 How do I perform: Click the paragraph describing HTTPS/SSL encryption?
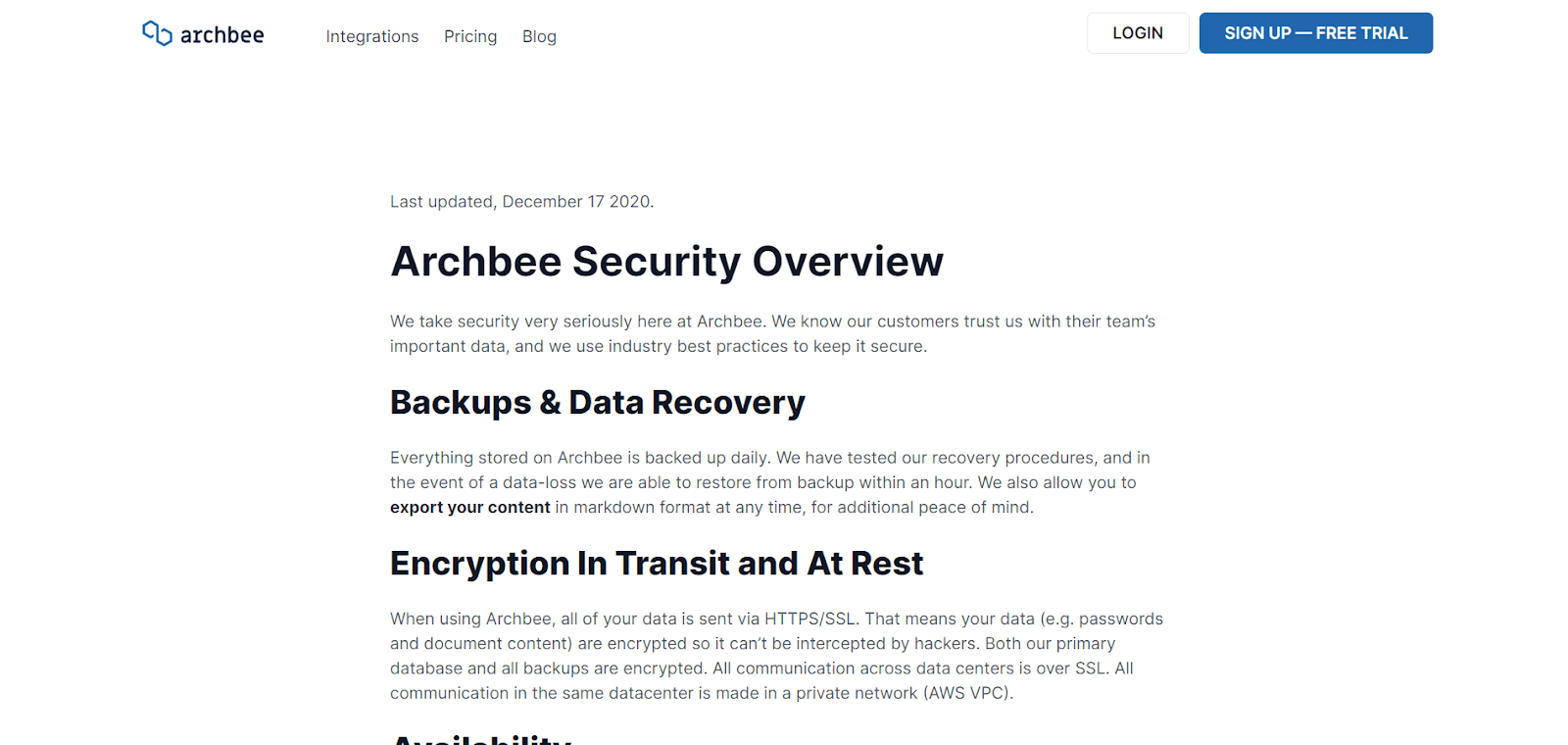pos(776,656)
